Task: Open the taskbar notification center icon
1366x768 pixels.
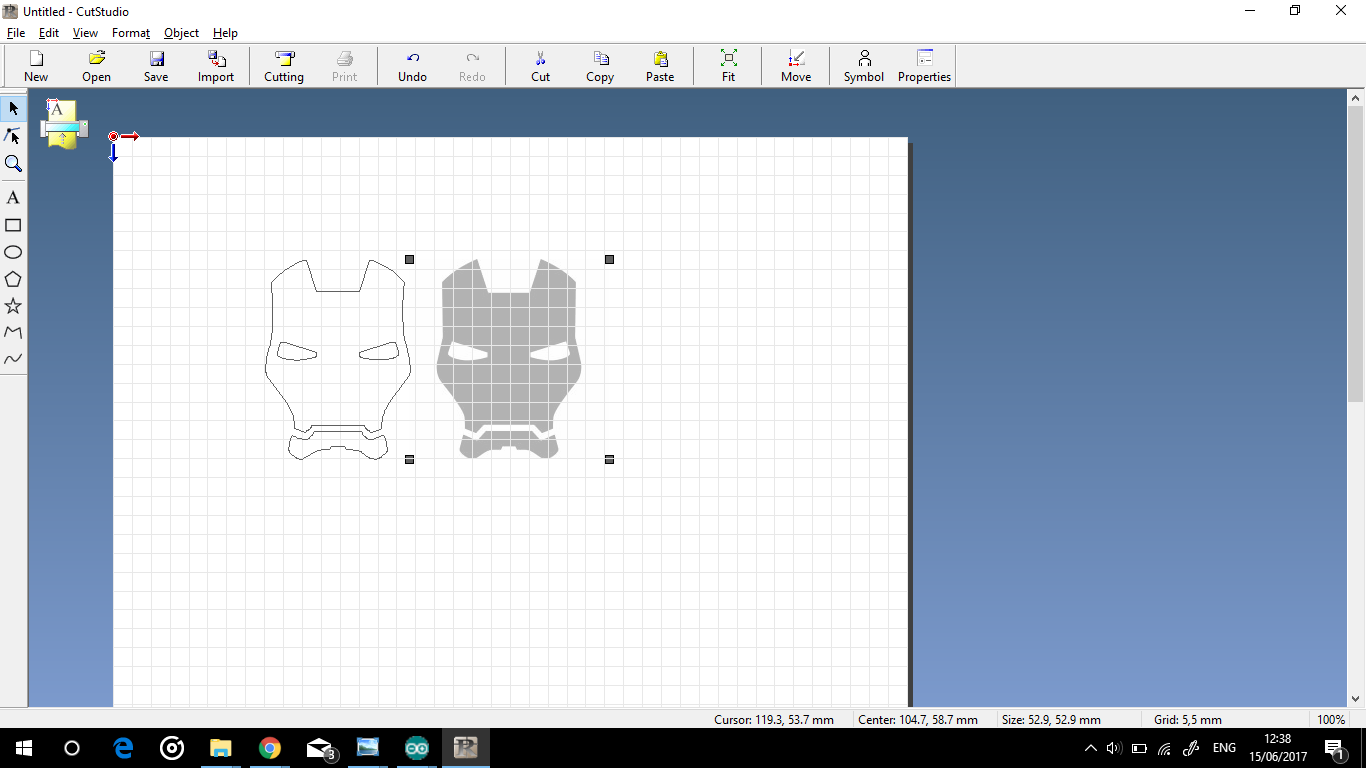Action: pyautogui.click(x=1334, y=748)
